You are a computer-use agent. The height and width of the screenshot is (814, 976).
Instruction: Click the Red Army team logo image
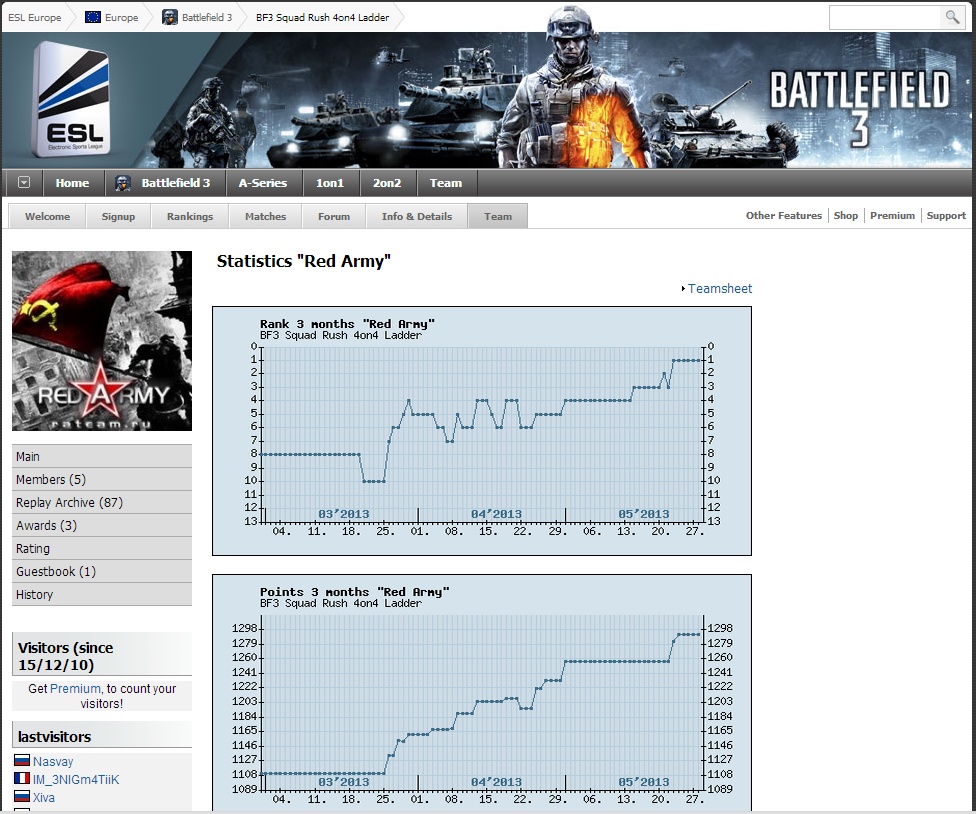pyautogui.click(x=102, y=341)
